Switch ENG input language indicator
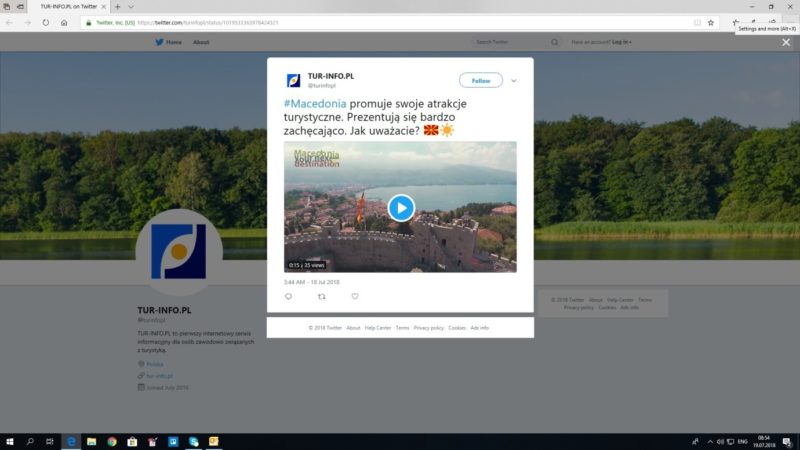This screenshot has width=800, height=450. tap(742, 442)
